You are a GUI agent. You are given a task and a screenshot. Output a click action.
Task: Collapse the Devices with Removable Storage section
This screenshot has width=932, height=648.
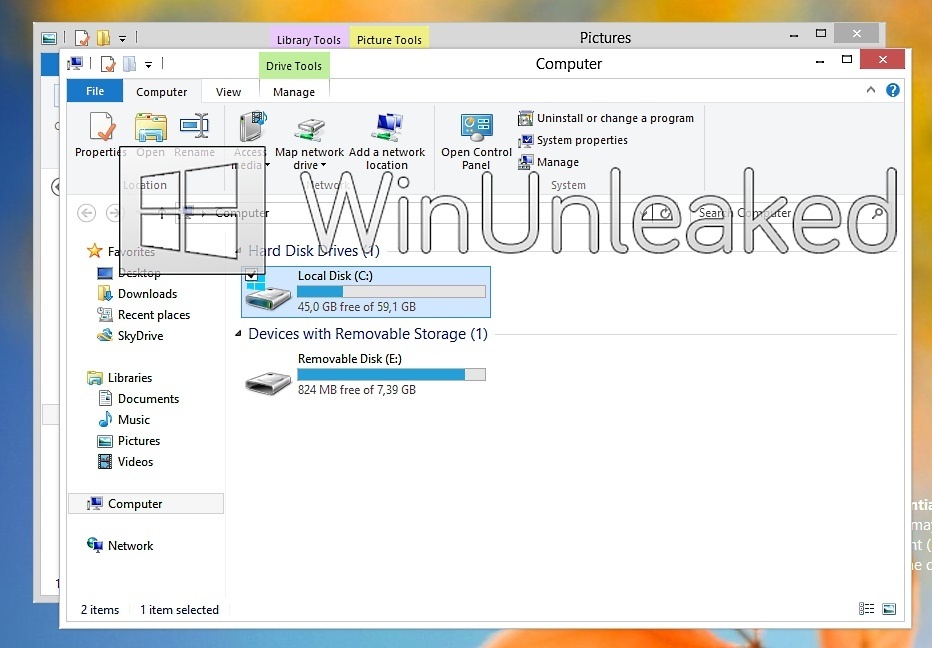click(237, 333)
